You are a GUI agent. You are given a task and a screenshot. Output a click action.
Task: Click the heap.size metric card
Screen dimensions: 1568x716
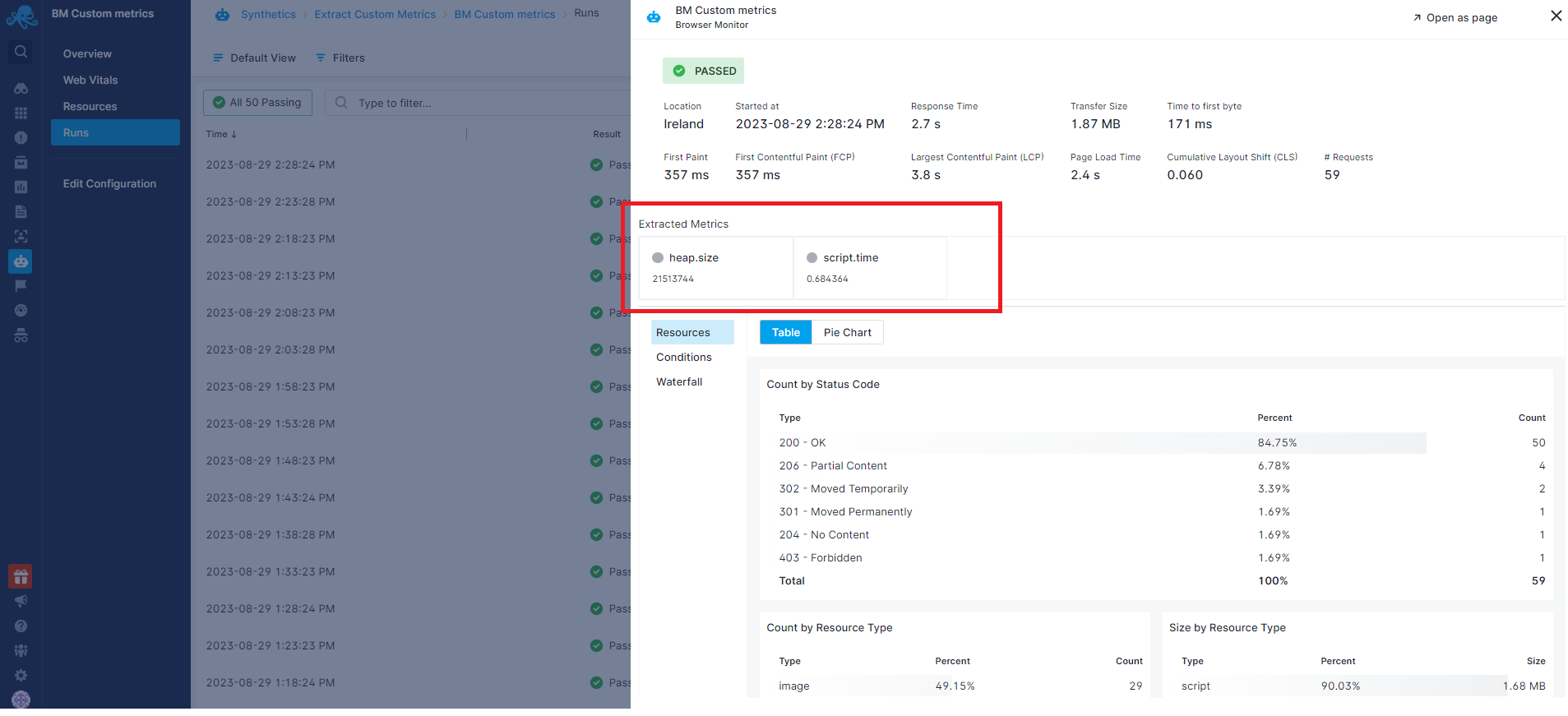click(716, 268)
